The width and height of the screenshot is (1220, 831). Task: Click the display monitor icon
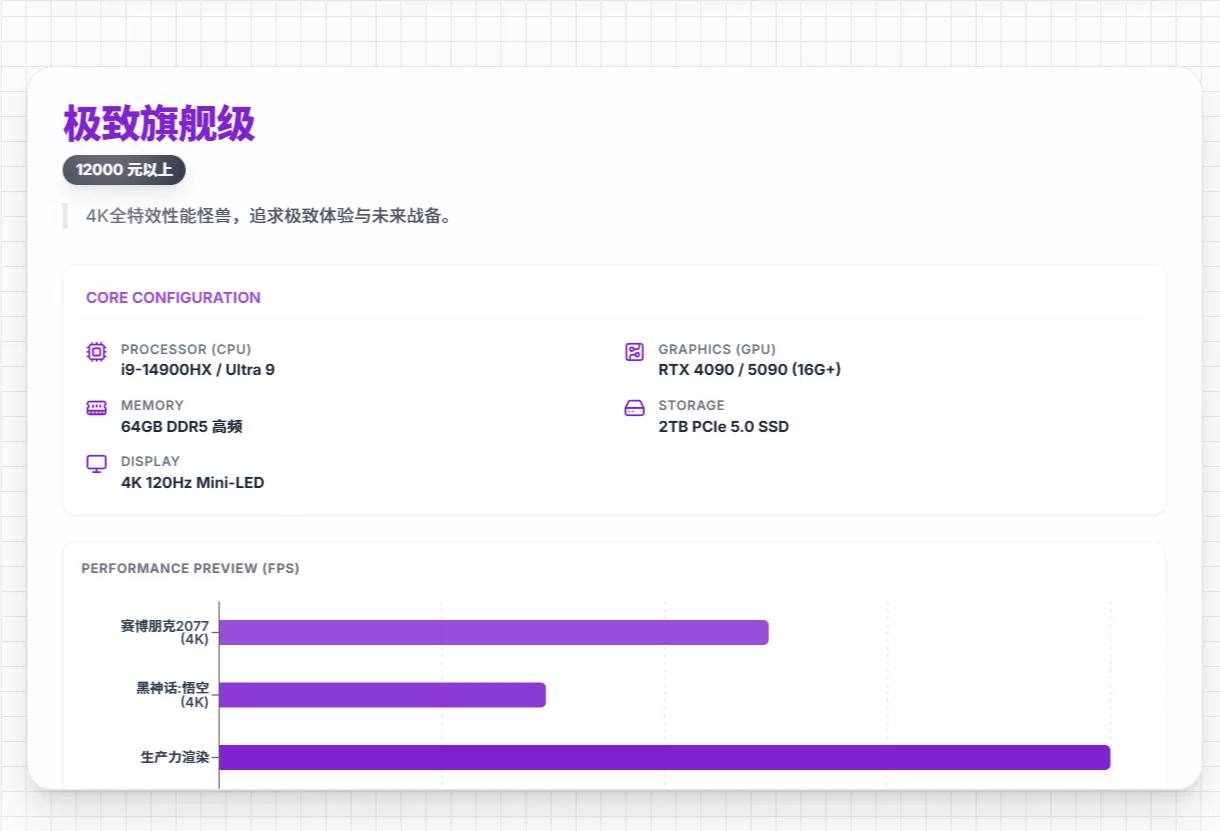96,464
